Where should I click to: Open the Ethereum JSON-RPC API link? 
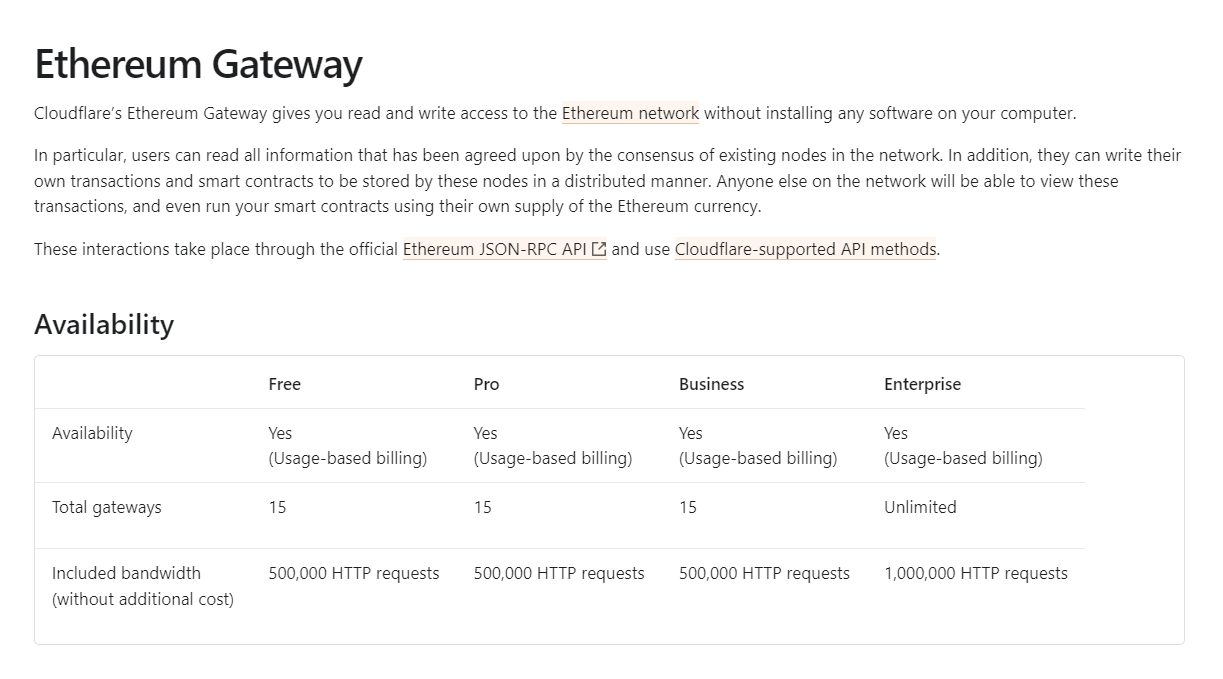click(494, 249)
